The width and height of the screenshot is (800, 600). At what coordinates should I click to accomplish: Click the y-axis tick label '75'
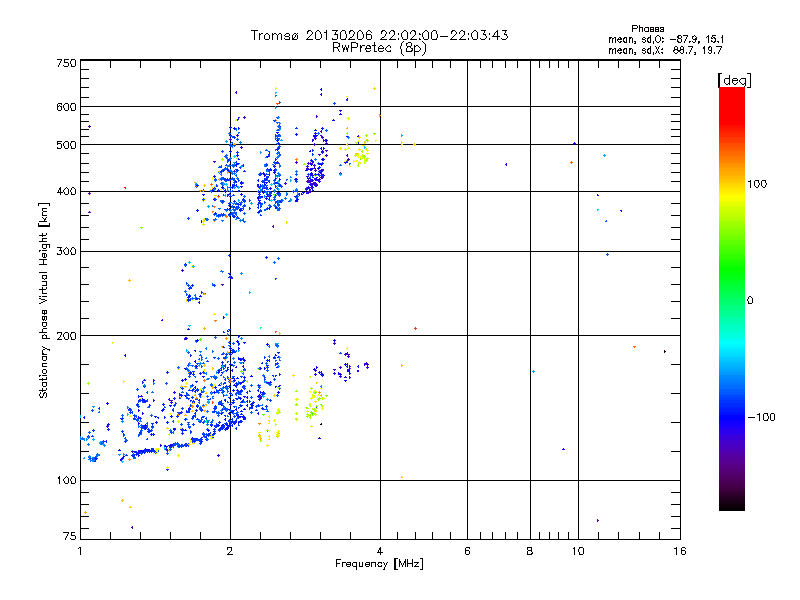[x=70, y=536]
